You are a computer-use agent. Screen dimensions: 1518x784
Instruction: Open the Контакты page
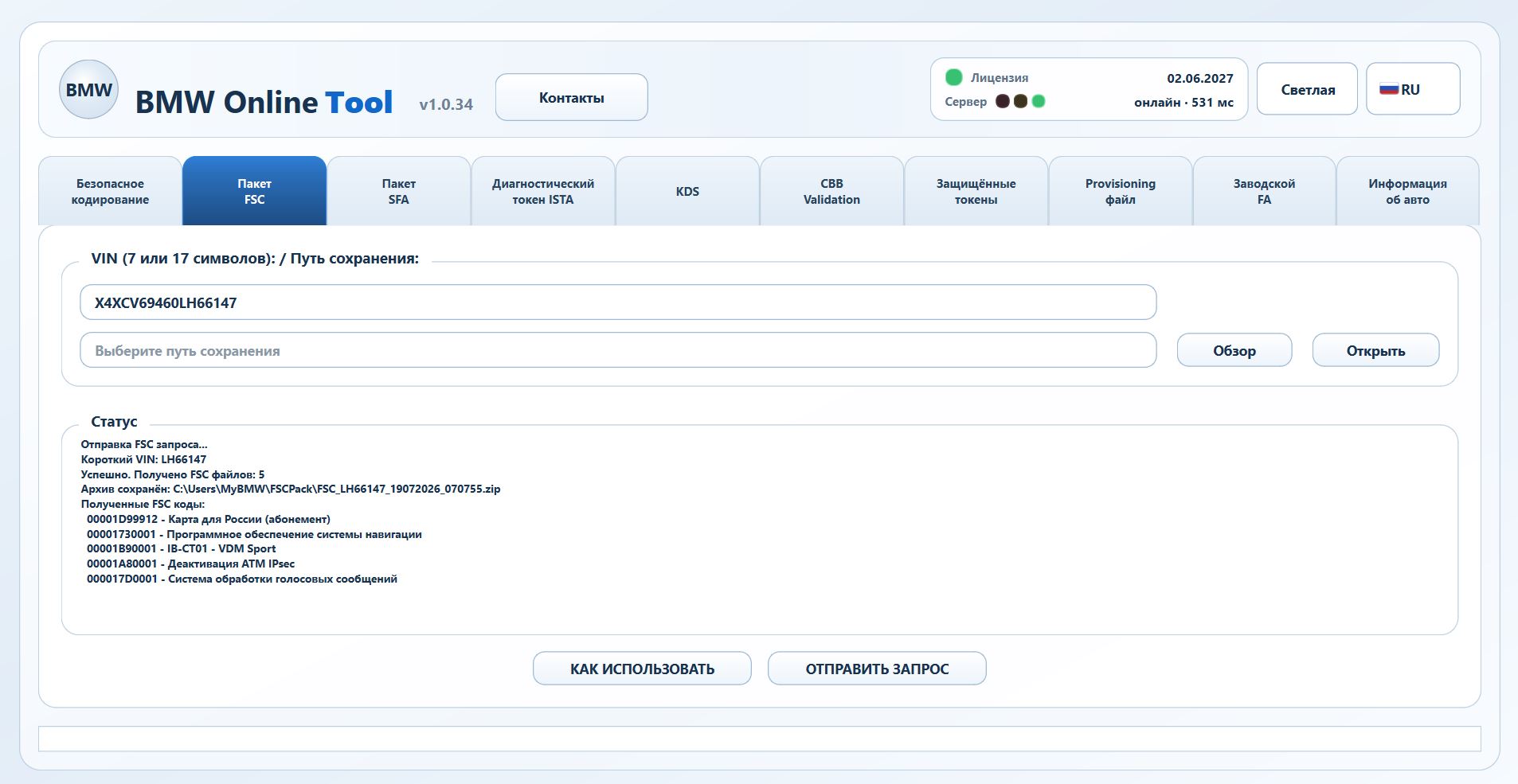tap(571, 97)
